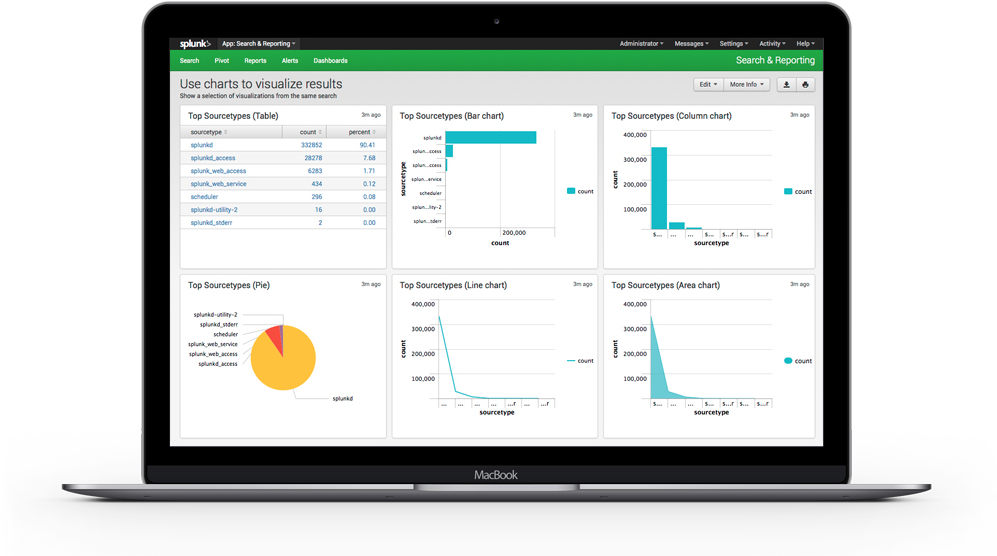This screenshot has height=556, width=997.
Task: Select the scheduler sourcetype row
Action: click(x=204, y=197)
